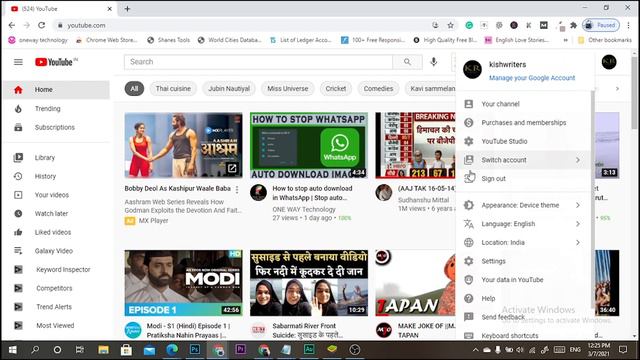Viewport: 640px width, 360px height.
Task: Click the Help question mark icon
Action: point(469,298)
